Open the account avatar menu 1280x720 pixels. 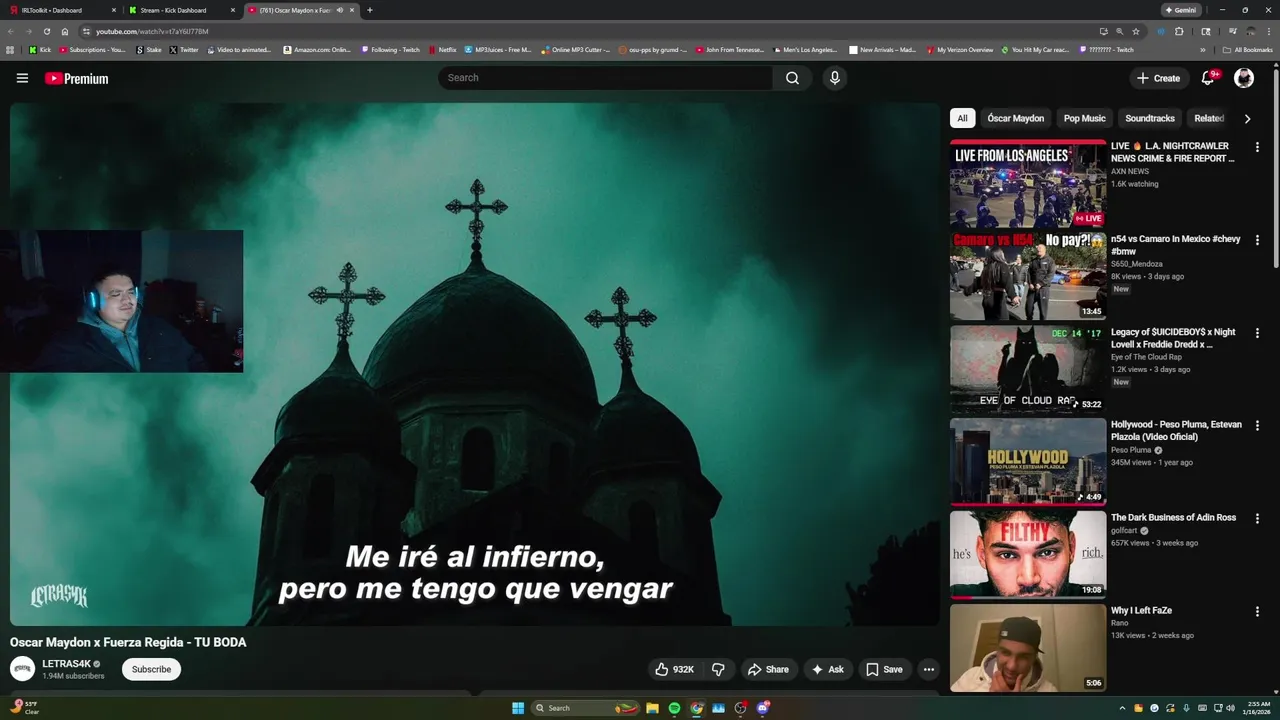[1244, 78]
